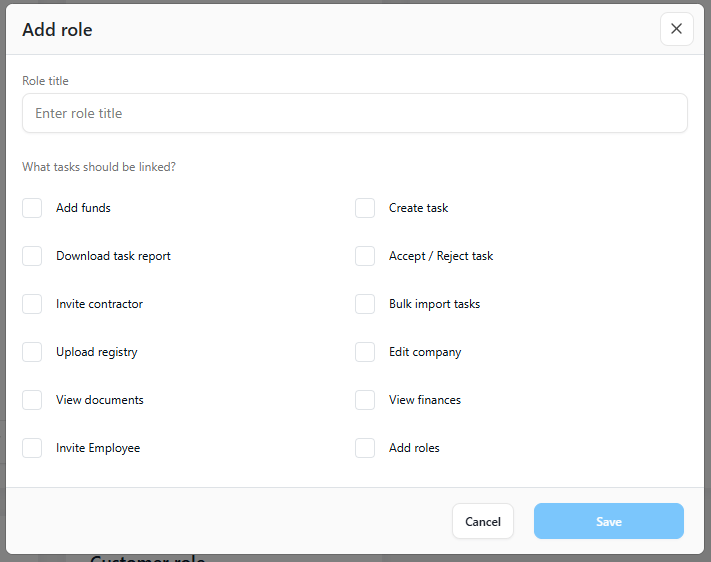
Task: Enable the Add roles checkbox
Action: pyautogui.click(x=365, y=448)
